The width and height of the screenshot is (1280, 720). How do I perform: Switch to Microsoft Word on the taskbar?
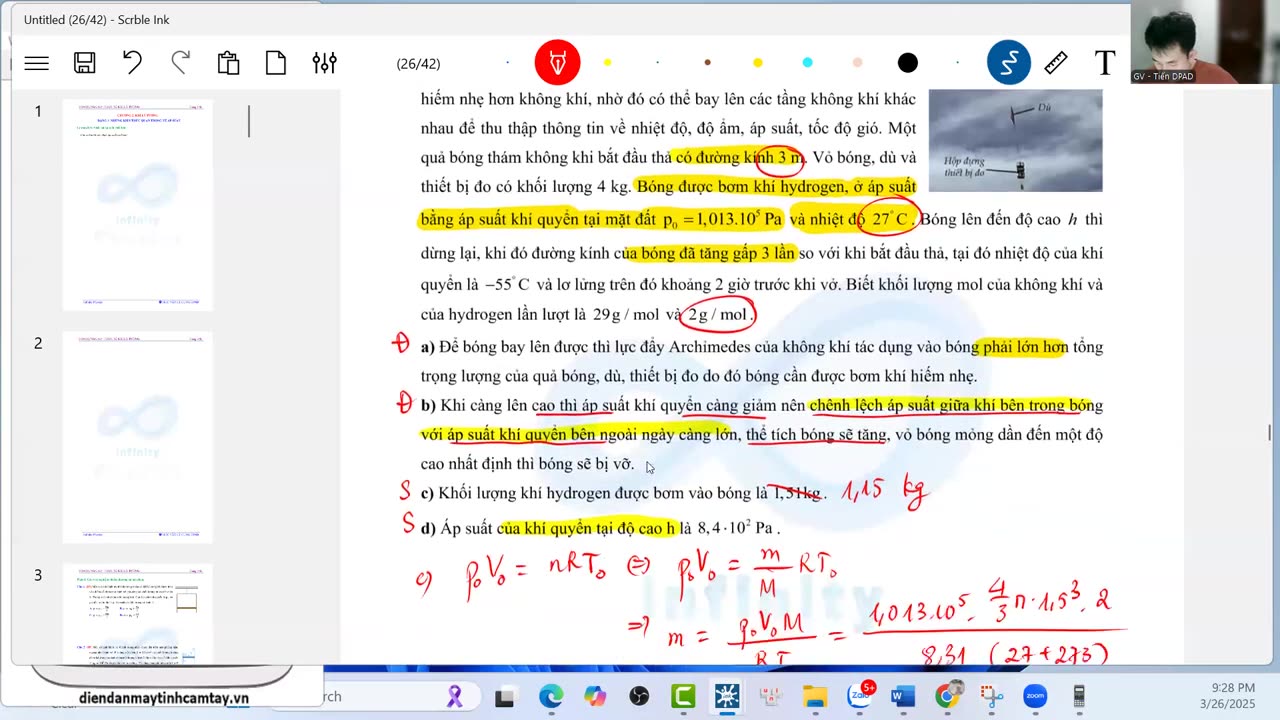click(903, 696)
